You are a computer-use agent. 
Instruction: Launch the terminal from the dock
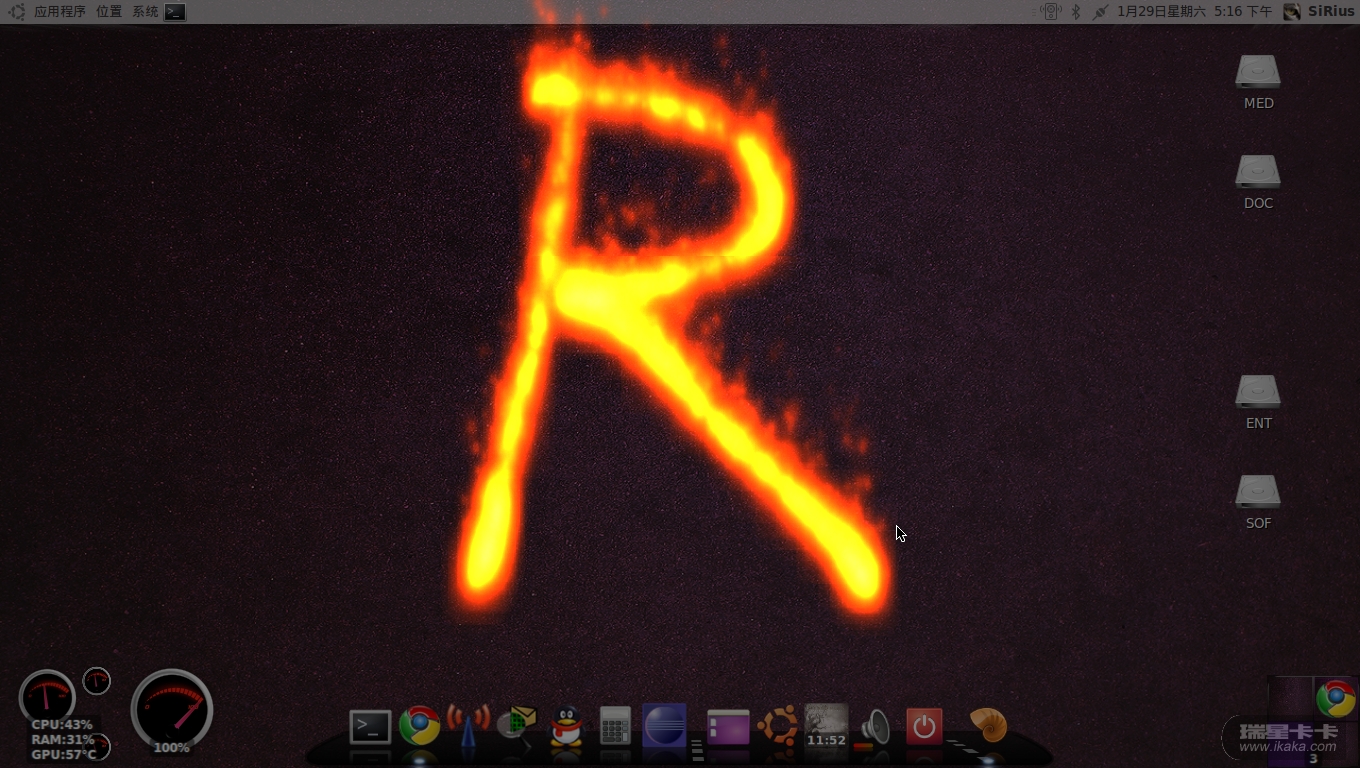tap(370, 727)
